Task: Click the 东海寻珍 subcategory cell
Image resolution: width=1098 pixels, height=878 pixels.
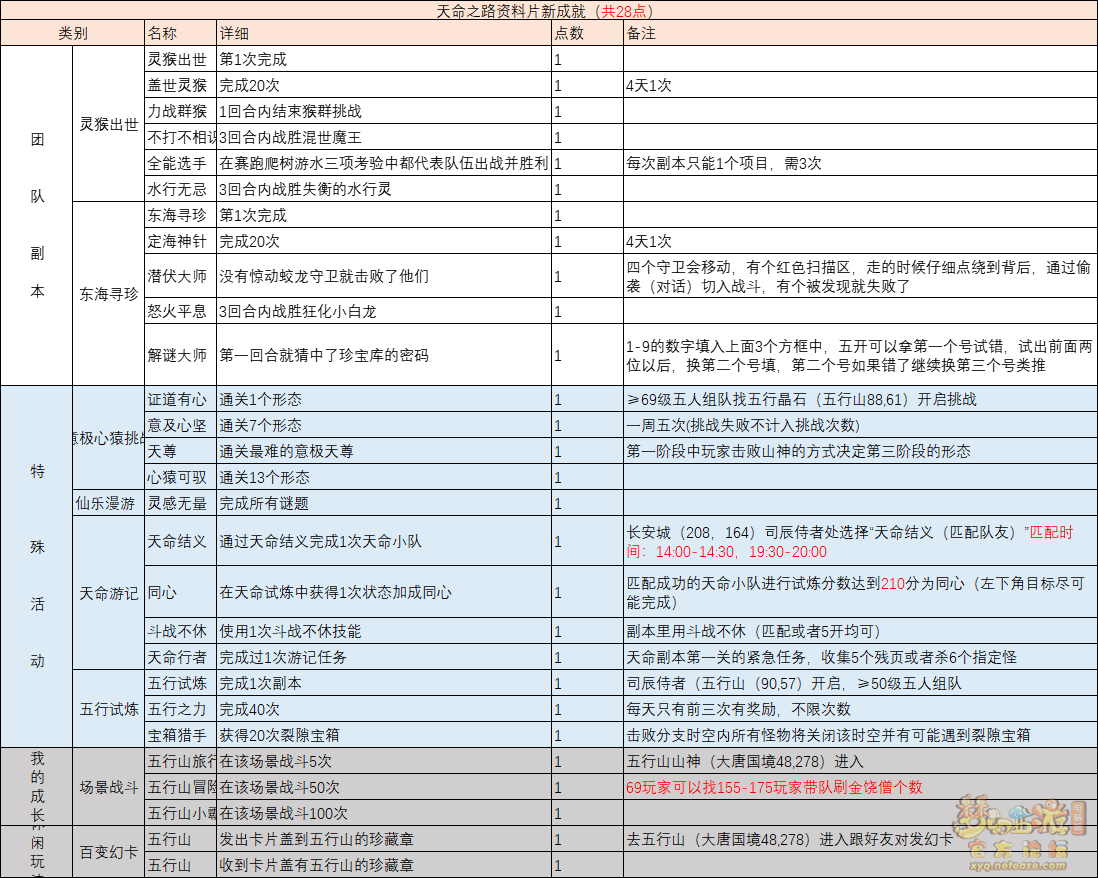Action: [109, 294]
